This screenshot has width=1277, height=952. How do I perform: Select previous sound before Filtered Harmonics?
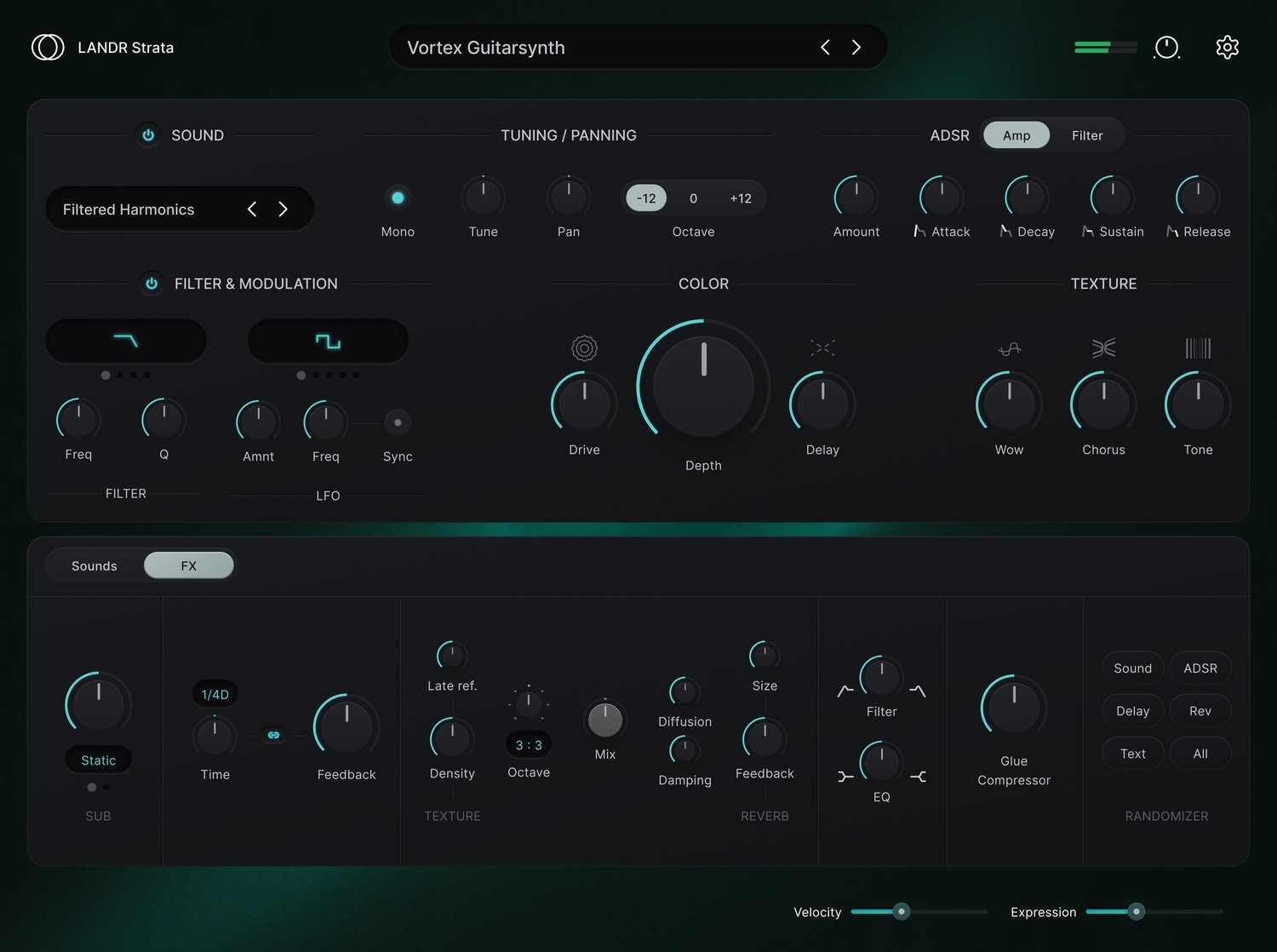(x=252, y=209)
